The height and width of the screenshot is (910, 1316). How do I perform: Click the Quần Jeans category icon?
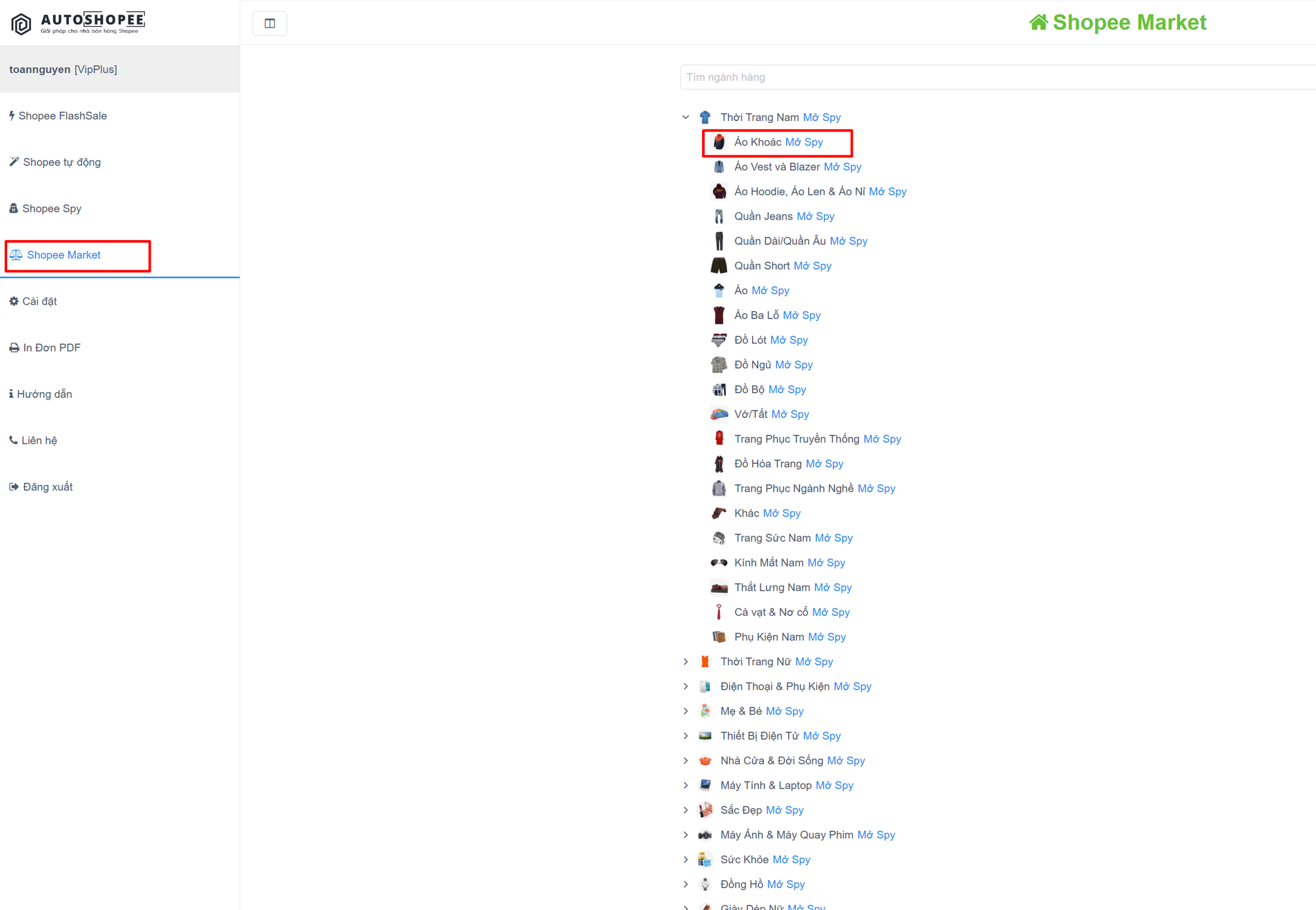click(719, 216)
